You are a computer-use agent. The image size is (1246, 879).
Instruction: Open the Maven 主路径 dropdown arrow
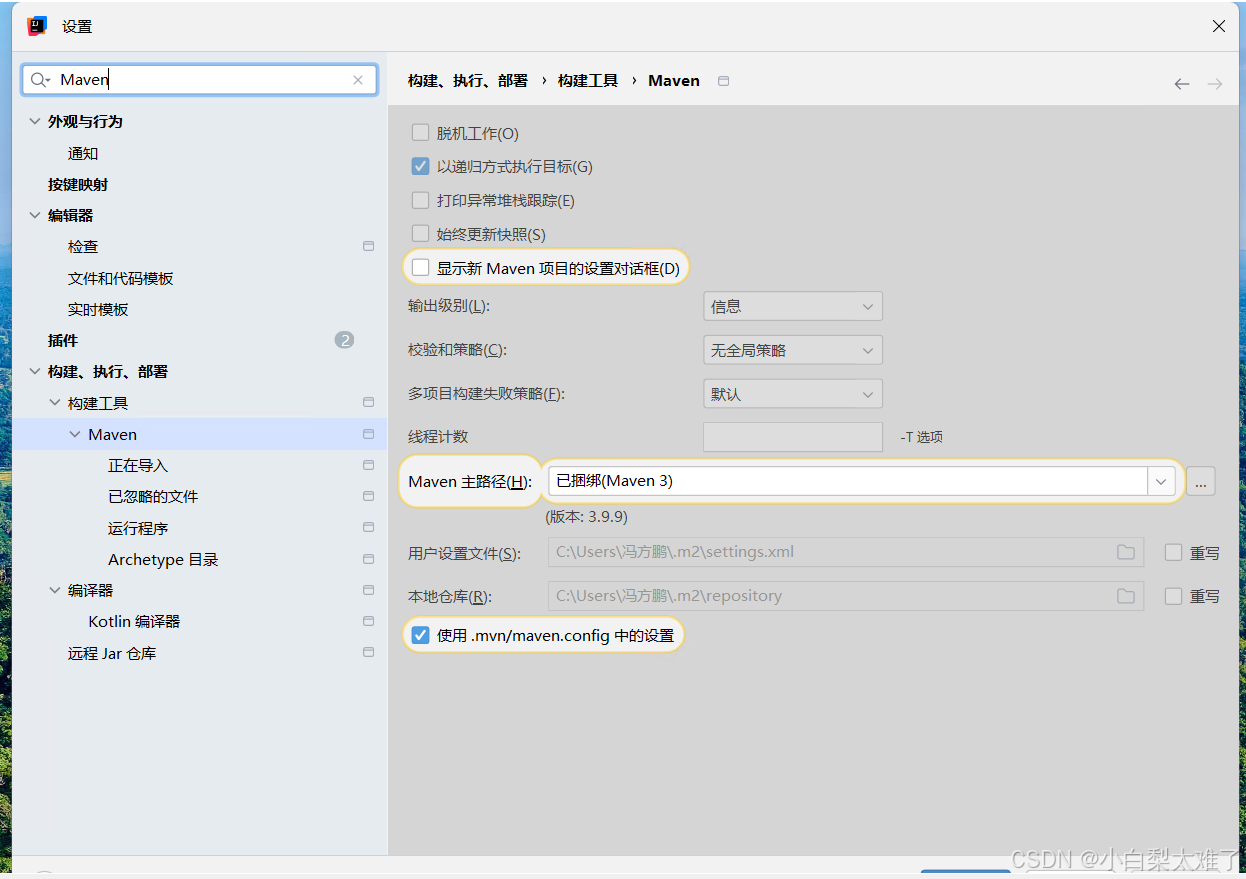coord(1160,481)
